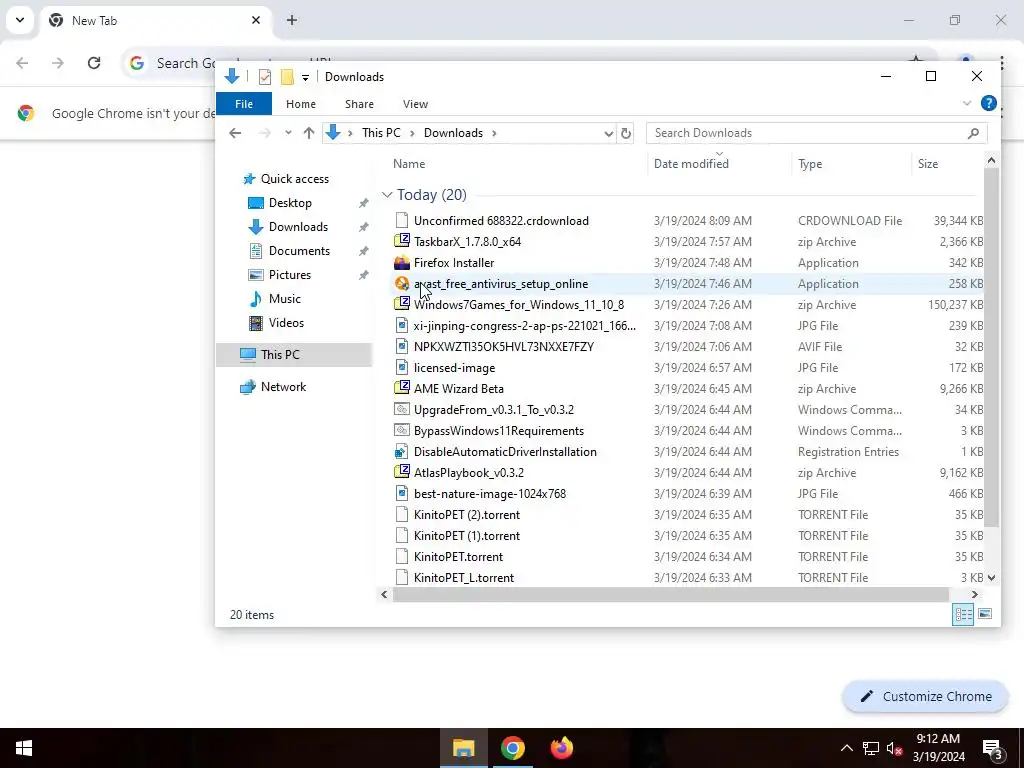Select TaskbarX_1.7.8.0_x64 zip archive icon

[x=402, y=241]
